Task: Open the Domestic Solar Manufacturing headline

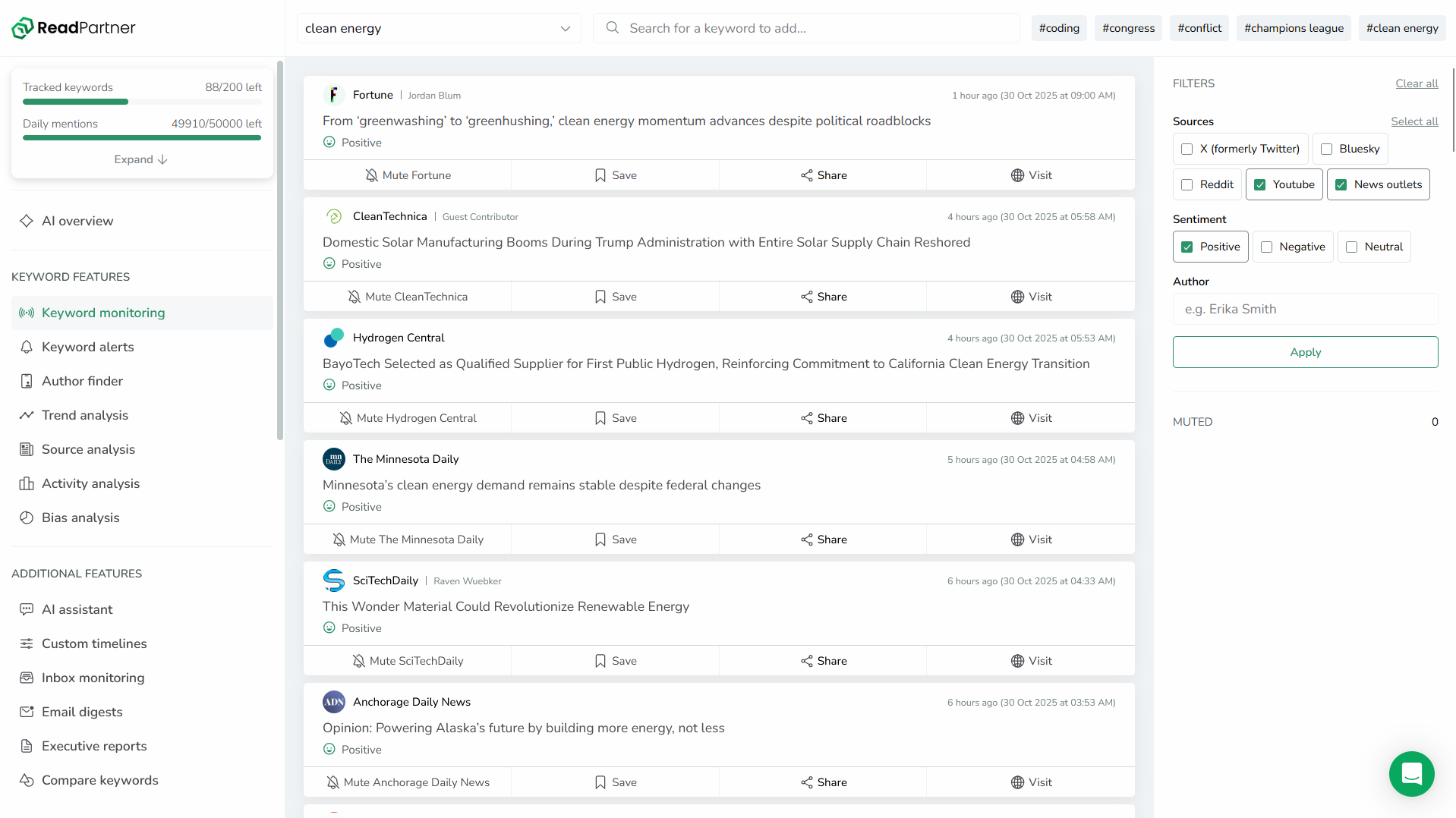Action: tap(646, 242)
